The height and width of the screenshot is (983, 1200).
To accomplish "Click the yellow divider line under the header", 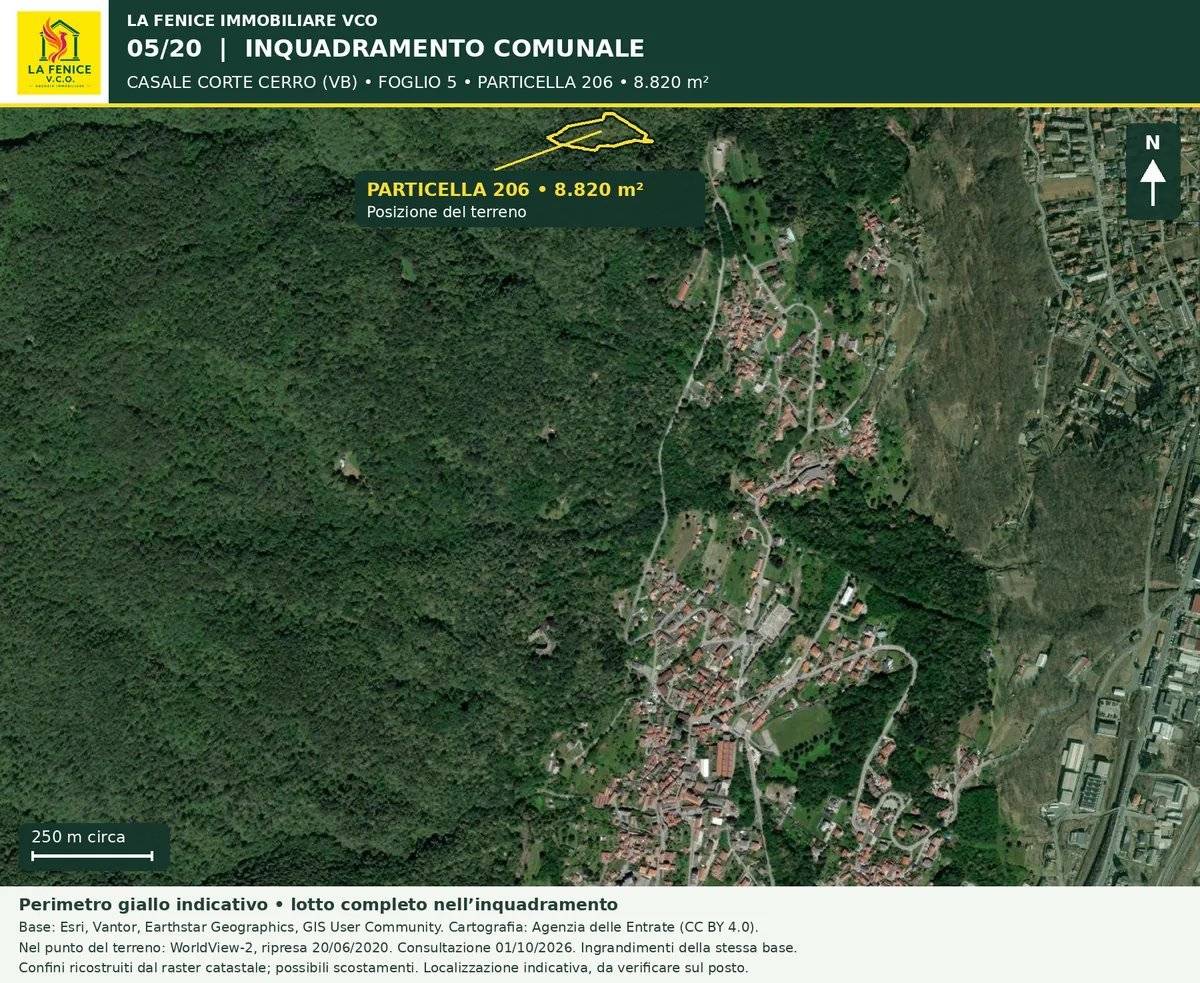I will coord(600,106).
